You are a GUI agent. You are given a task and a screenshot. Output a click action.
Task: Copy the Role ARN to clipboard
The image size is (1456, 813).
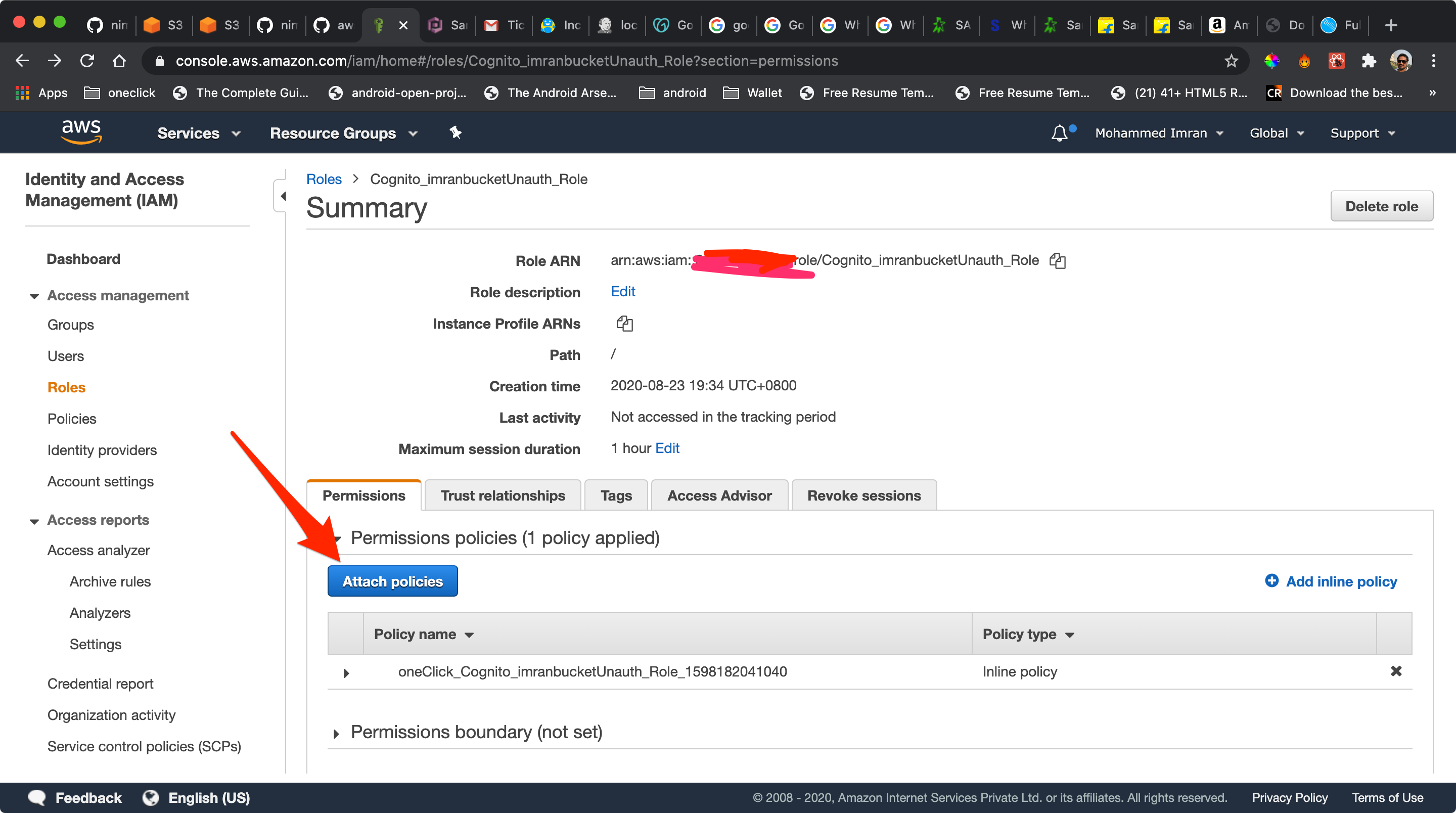(1057, 260)
